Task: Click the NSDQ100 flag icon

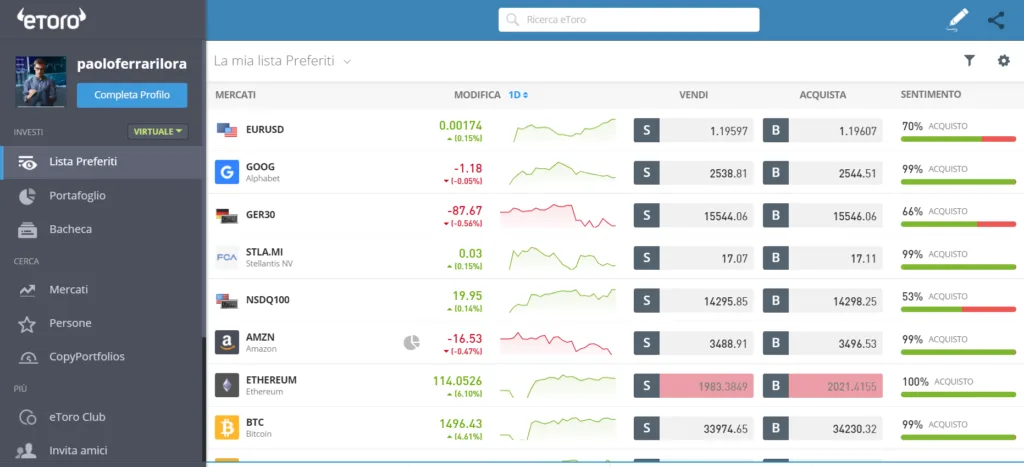Action: point(227,300)
